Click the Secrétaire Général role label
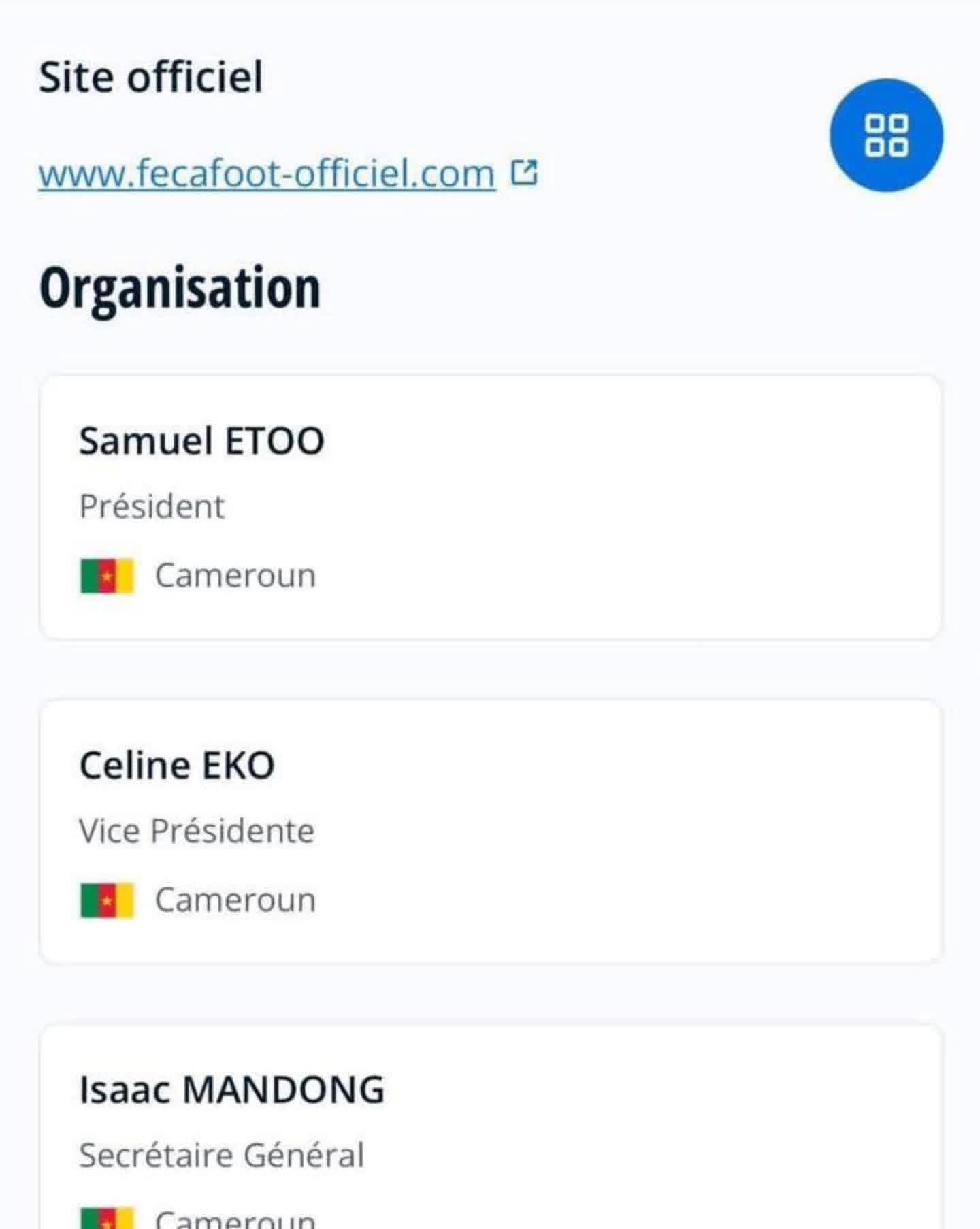The width and height of the screenshot is (980, 1229). pyautogui.click(x=221, y=1156)
